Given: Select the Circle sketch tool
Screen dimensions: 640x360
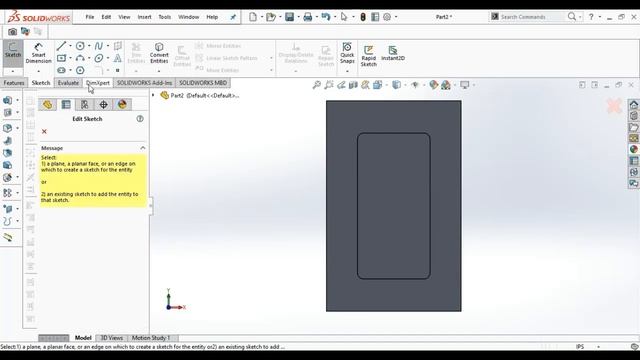Looking at the screenshot, I should (80, 46).
